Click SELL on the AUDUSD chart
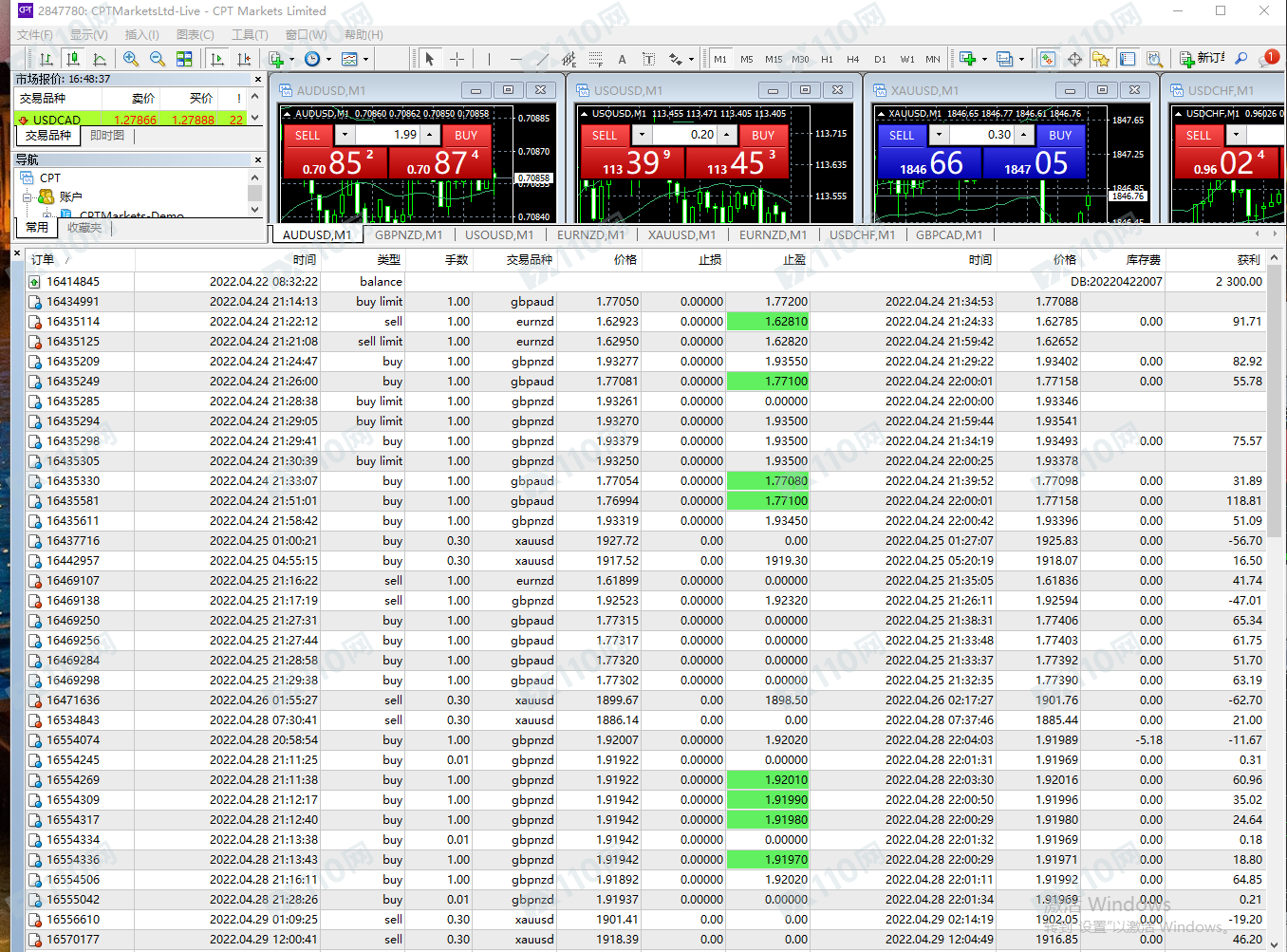The height and width of the screenshot is (952, 1287). coord(308,136)
